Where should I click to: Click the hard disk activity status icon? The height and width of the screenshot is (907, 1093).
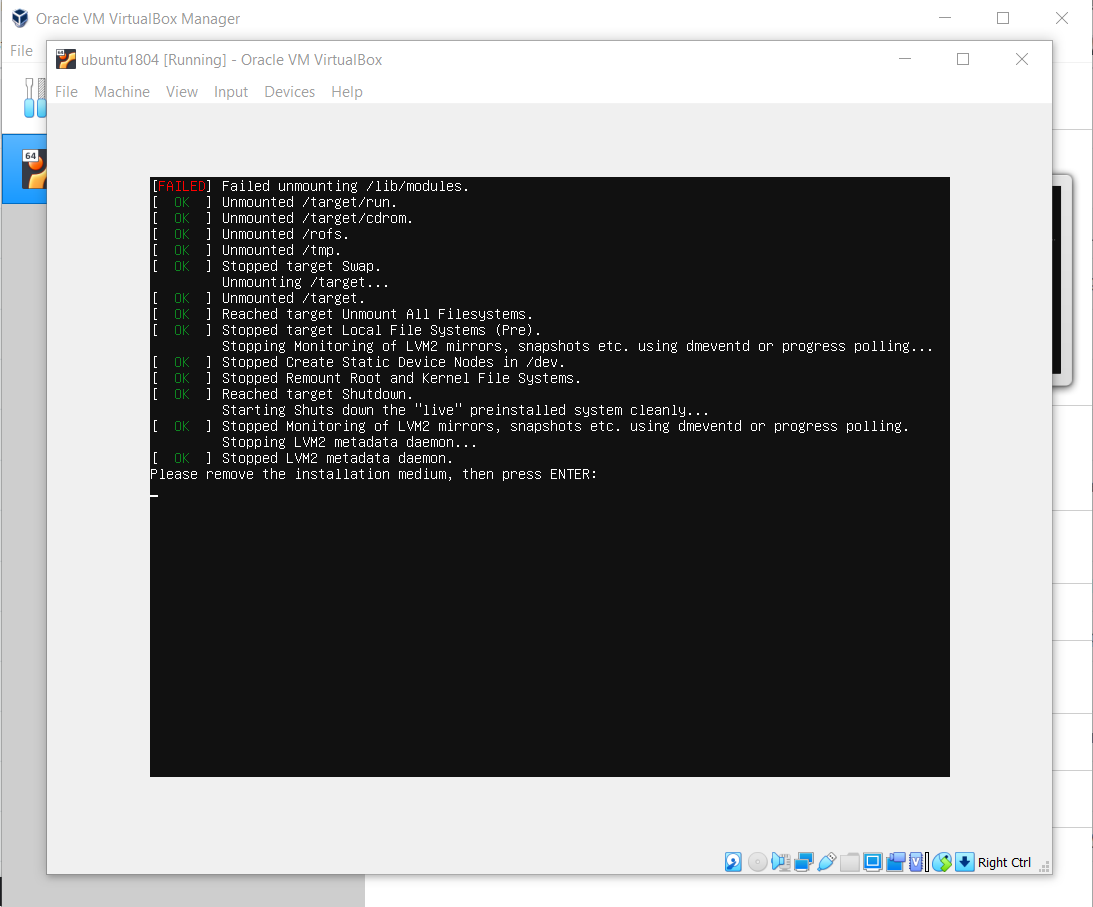733,862
